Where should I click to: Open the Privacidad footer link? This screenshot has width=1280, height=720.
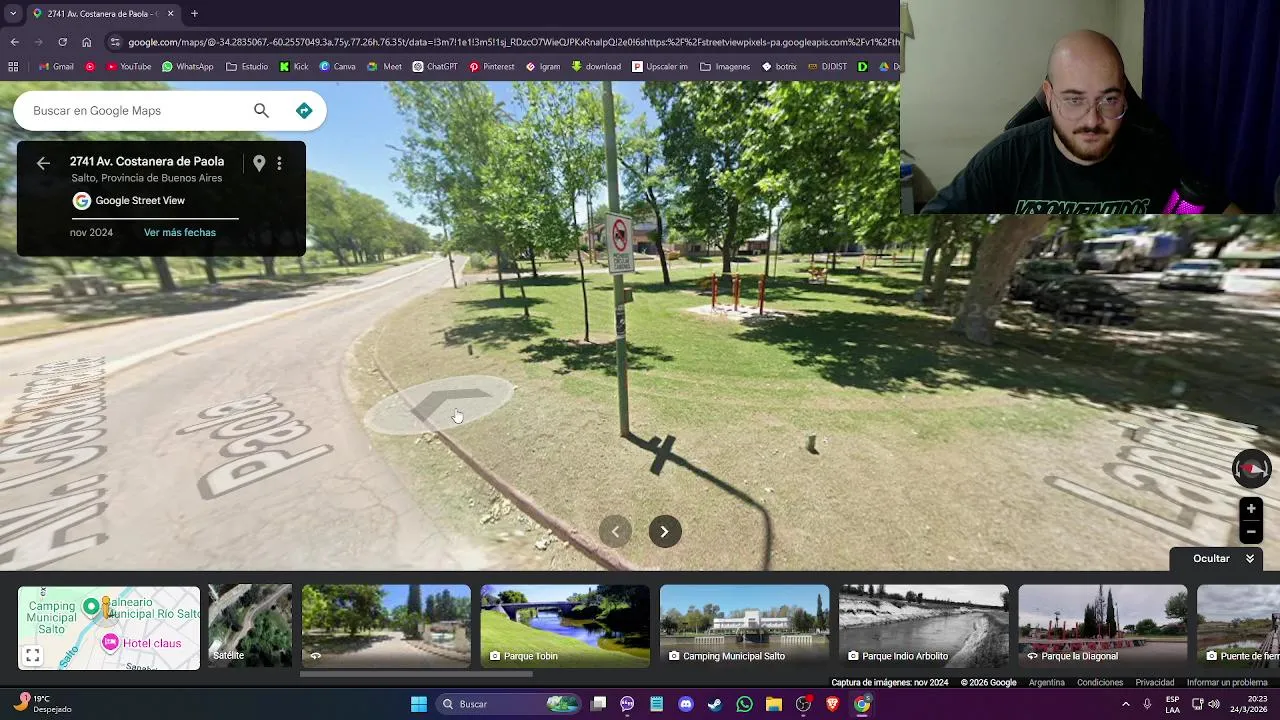click(1155, 683)
